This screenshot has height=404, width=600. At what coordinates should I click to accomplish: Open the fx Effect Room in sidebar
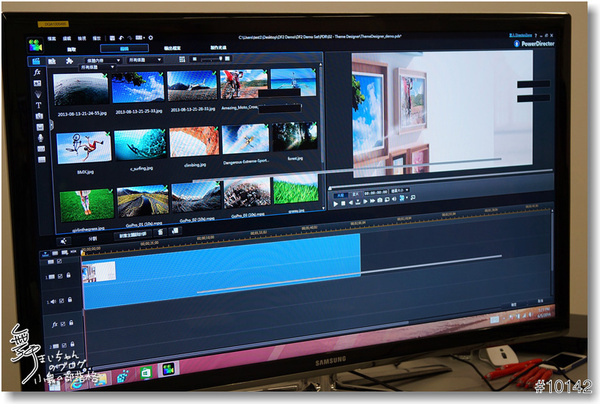[x=37, y=72]
